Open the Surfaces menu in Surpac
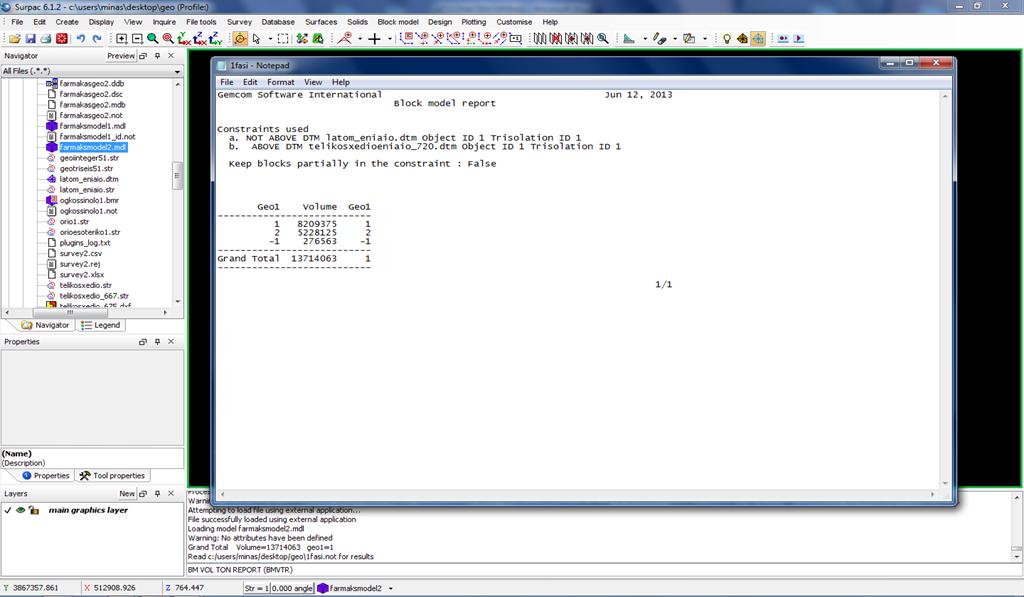Image resolution: width=1024 pixels, height=597 pixels. 321,22
